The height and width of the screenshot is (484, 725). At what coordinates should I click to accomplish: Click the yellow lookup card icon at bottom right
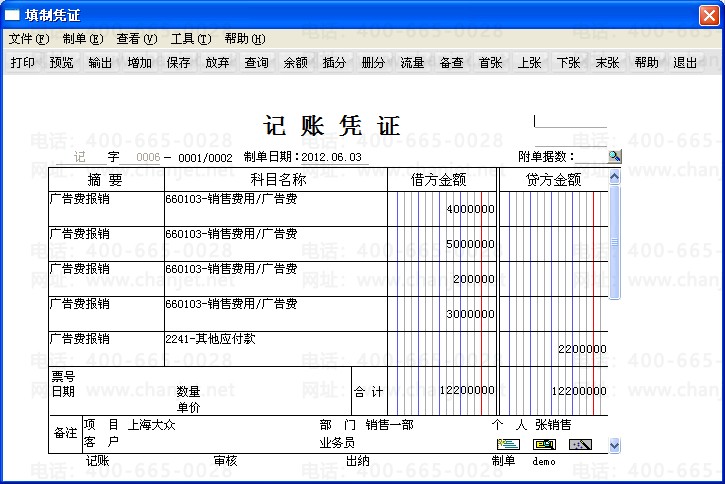[544, 444]
